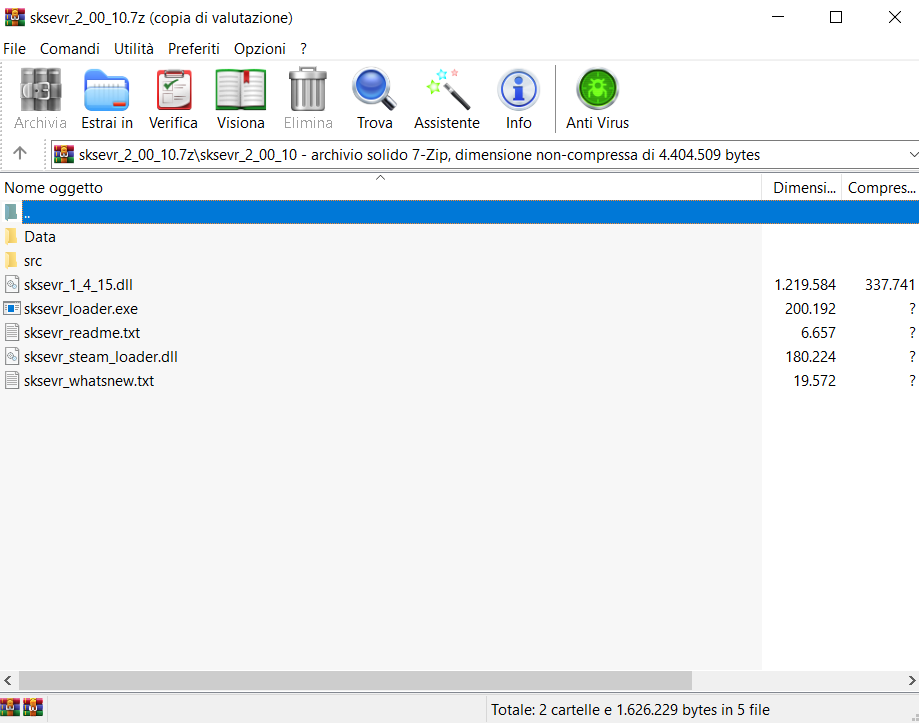Open the Trova search tool

click(375, 89)
